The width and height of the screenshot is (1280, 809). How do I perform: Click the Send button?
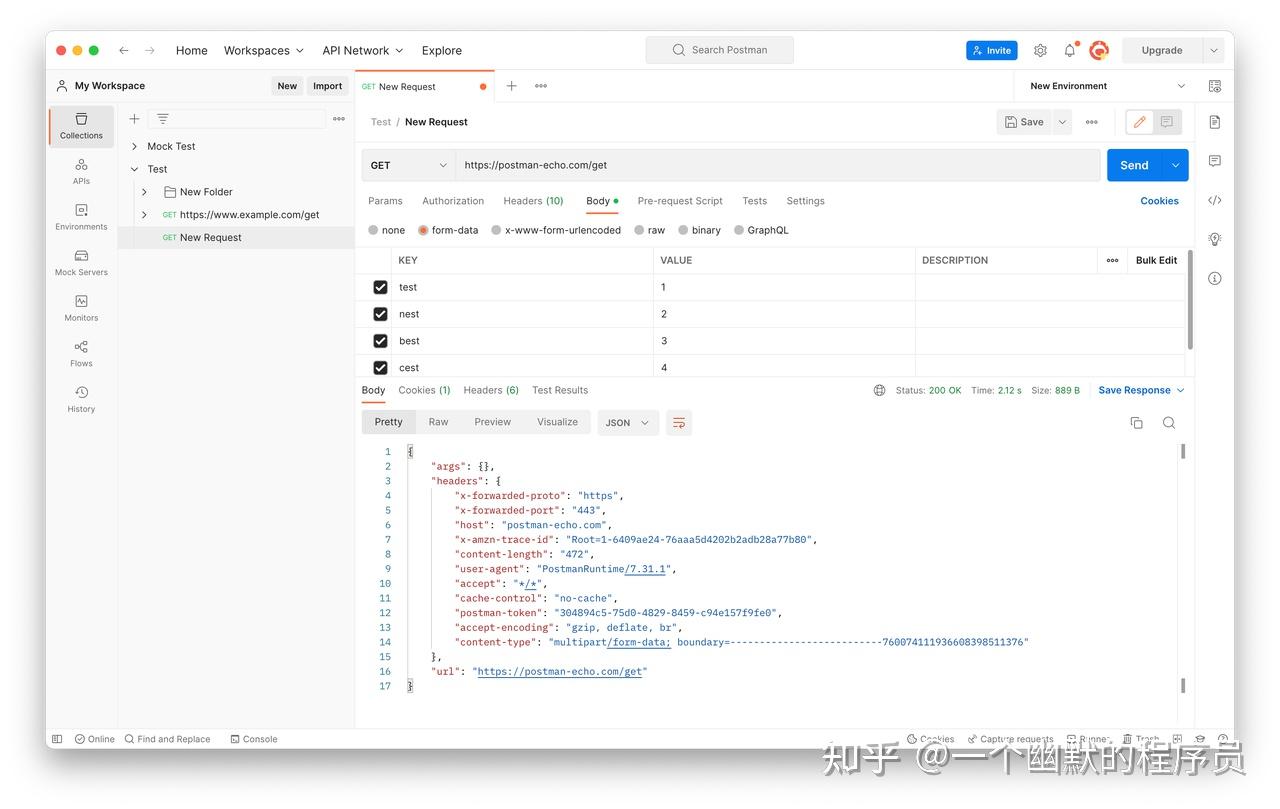pos(1133,165)
